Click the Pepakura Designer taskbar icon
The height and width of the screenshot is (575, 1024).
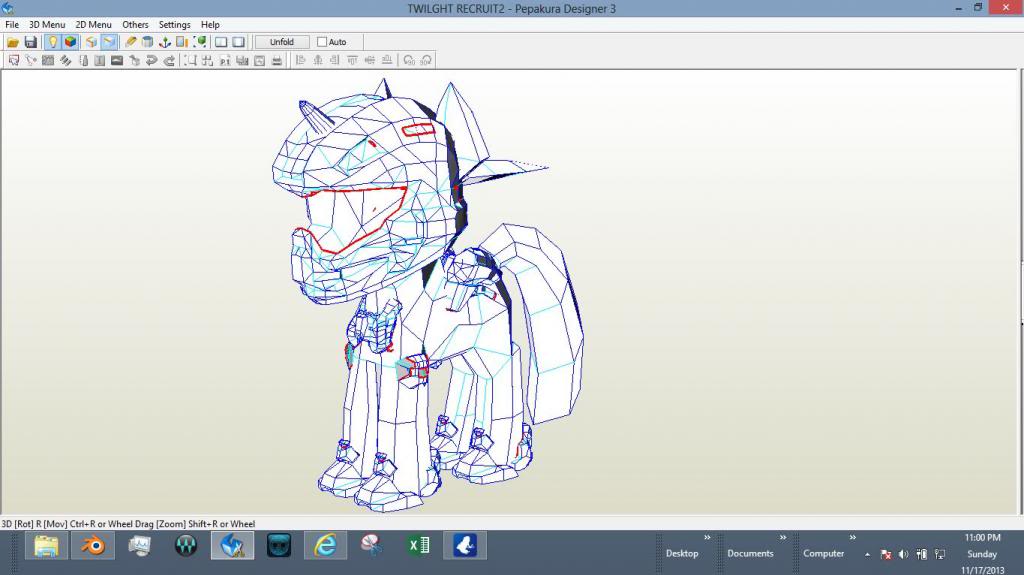click(232, 546)
